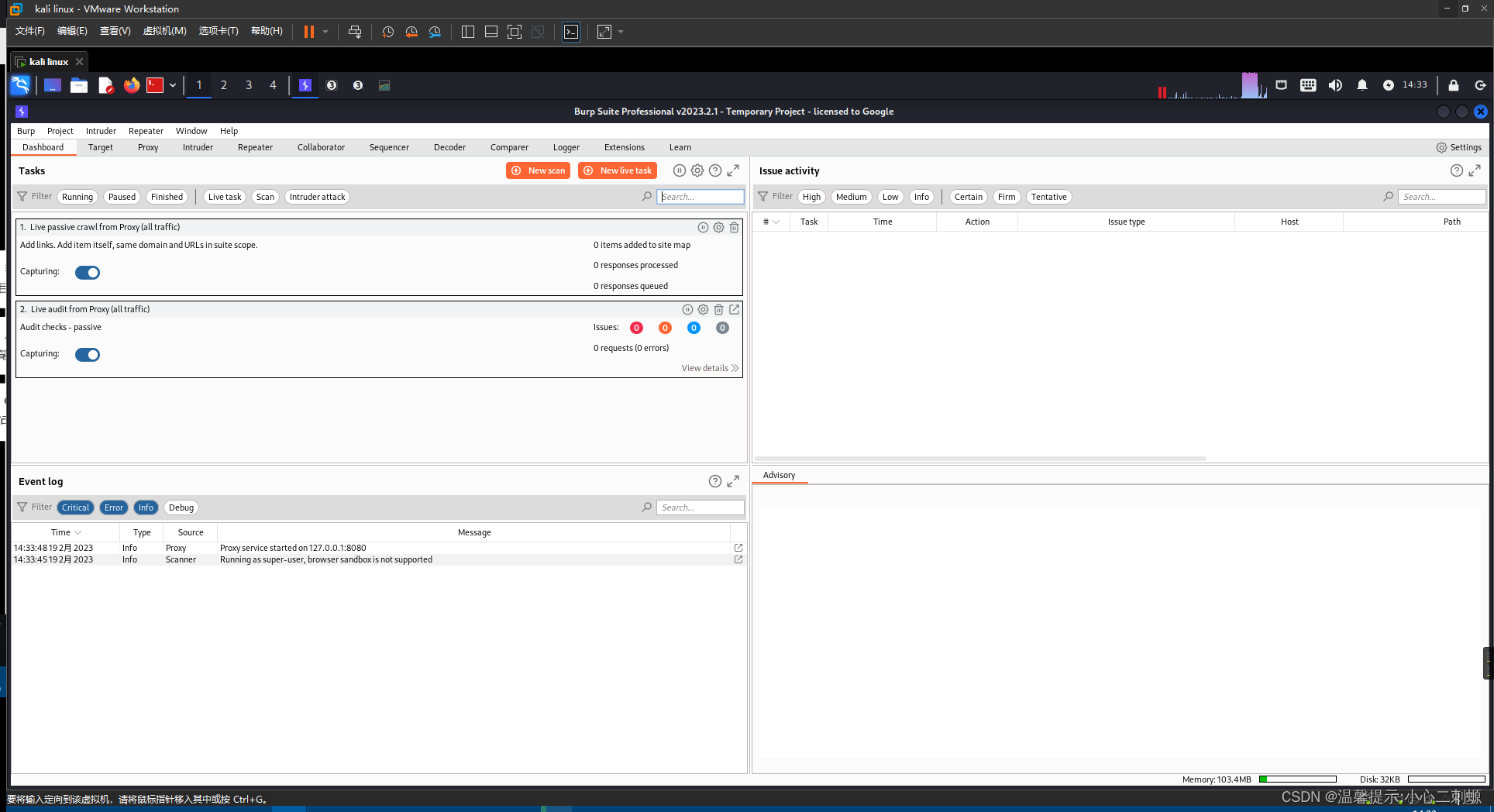Viewport: 1494px width, 812px height.
Task: Select the Burp Suite taskbar window icon
Action: click(x=305, y=85)
